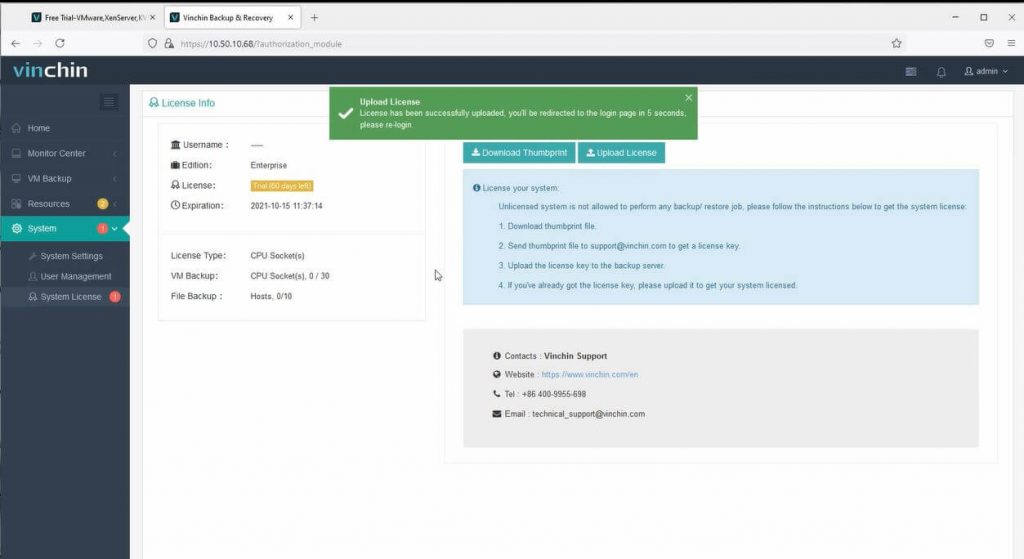The width and height of the screenshot is (1024, 559).
Task: Click the System Settings wrench icon
Action: [33, 256]
